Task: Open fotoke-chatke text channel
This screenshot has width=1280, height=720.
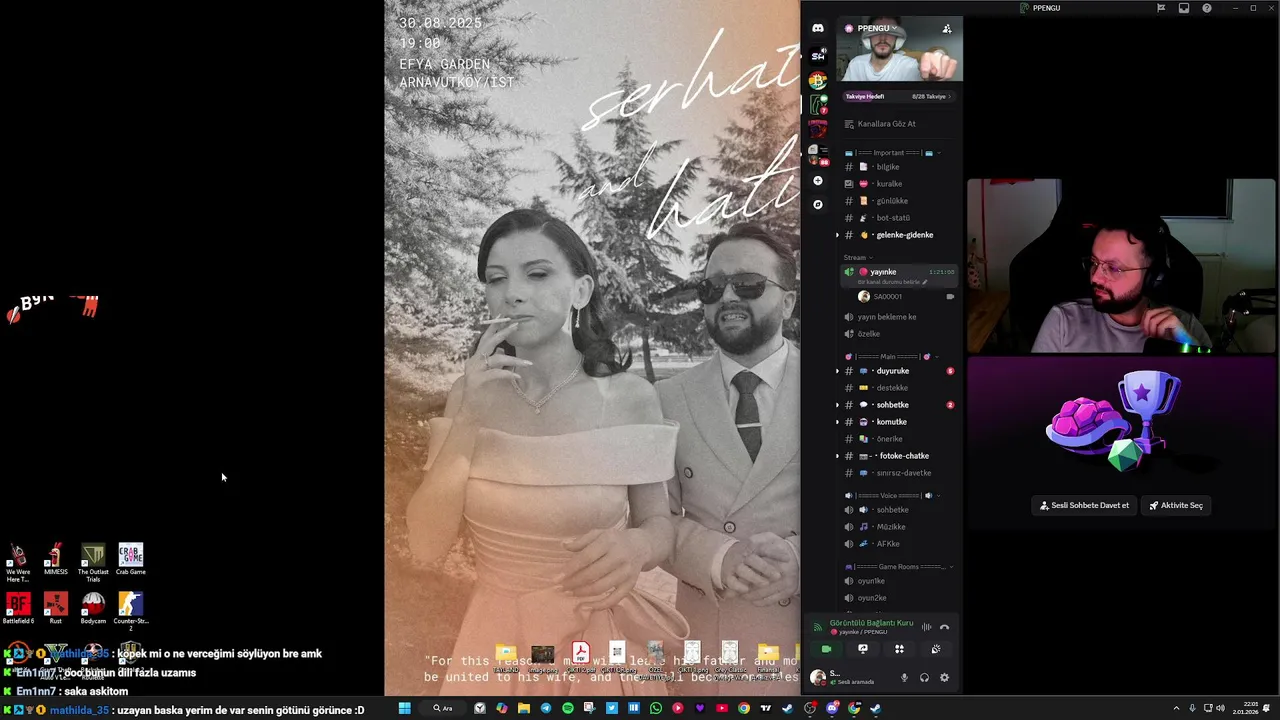Action: click(899, 456)
